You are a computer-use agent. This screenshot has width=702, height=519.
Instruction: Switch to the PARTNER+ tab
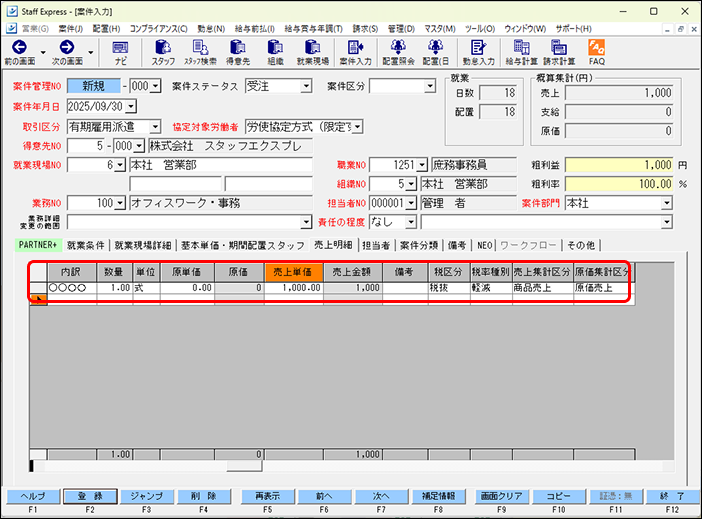pyautogui.click(x=38, y=245)
